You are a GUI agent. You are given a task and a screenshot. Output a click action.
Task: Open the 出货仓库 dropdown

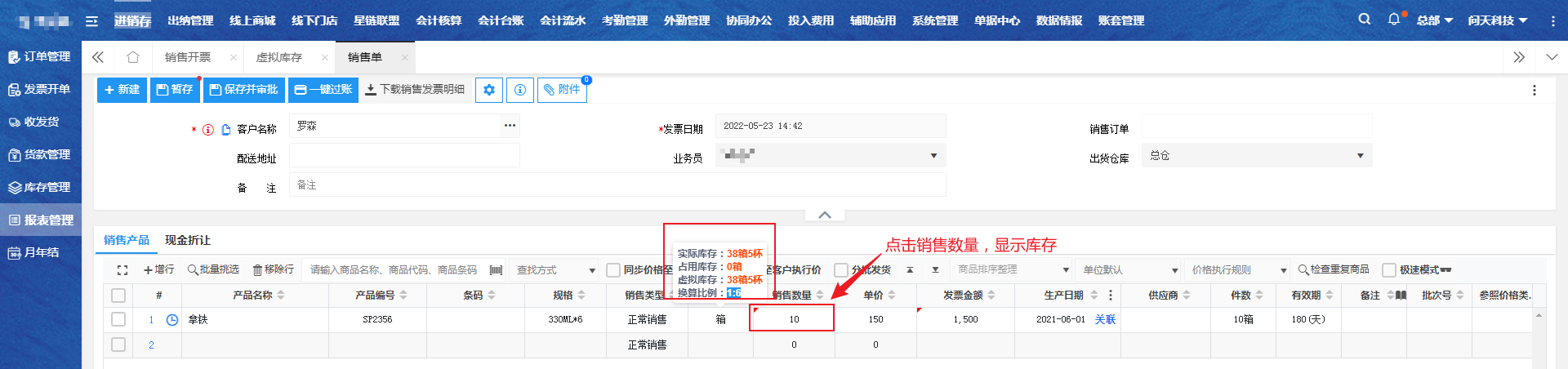[x=1257, y=156]
